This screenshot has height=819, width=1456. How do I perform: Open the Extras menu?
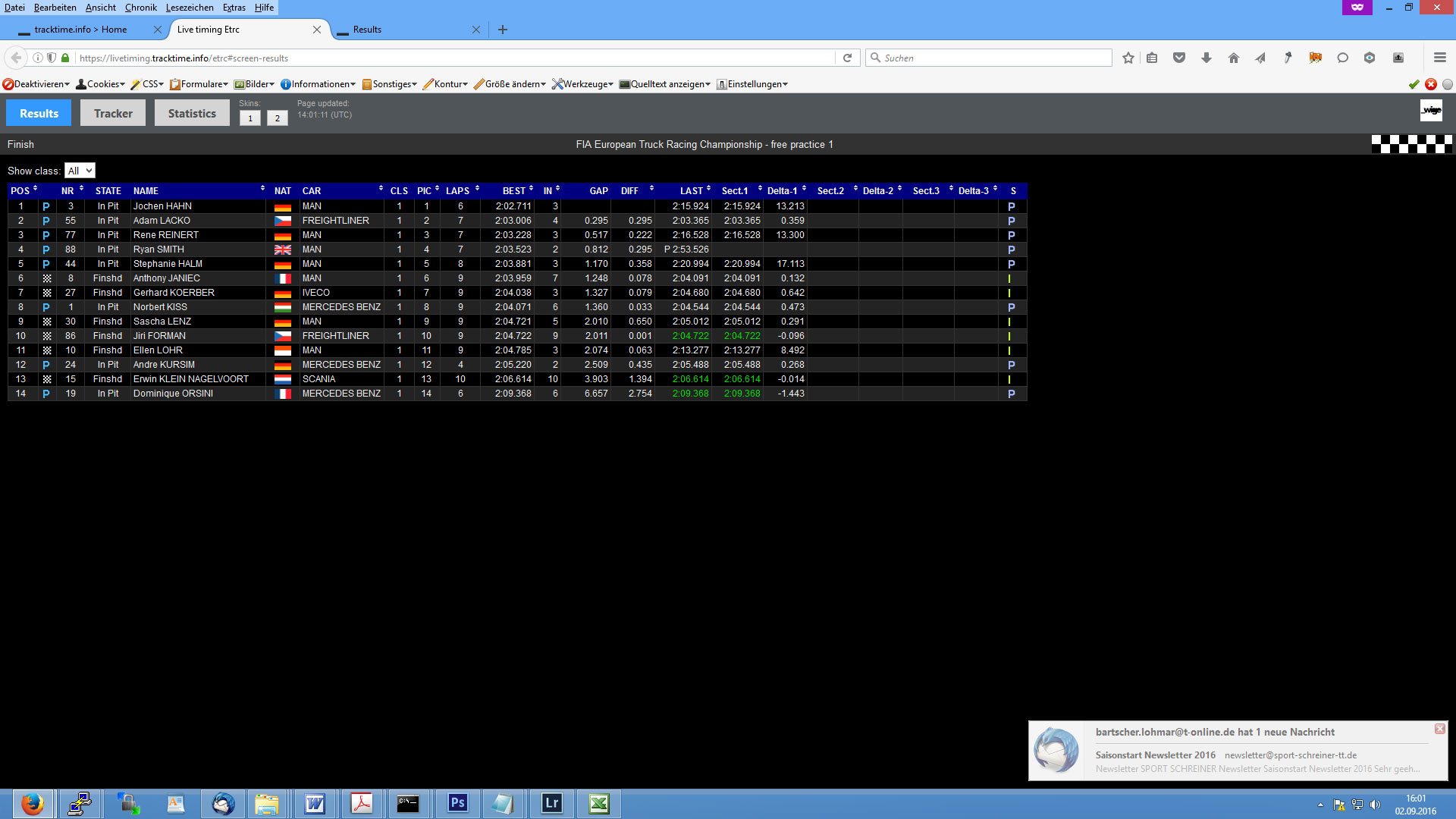click(x=234, y=8)
